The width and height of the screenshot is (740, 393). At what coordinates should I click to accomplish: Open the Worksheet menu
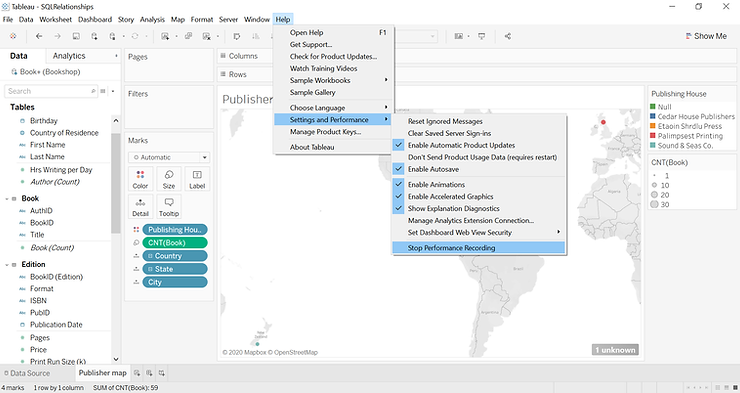point(56,19)
